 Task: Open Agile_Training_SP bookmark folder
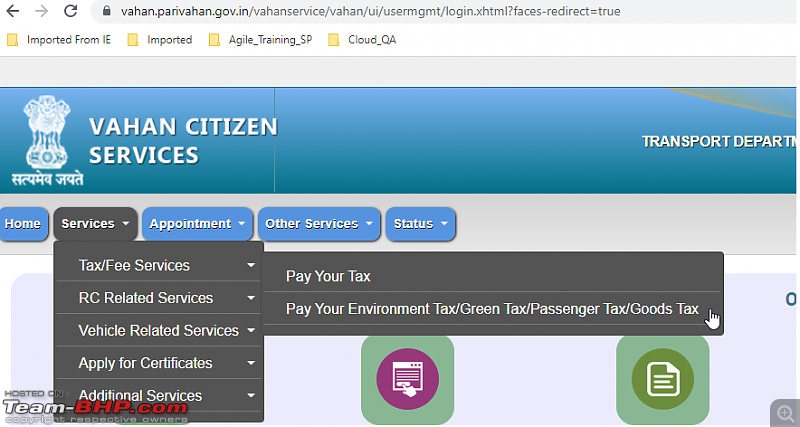point(260,40)
